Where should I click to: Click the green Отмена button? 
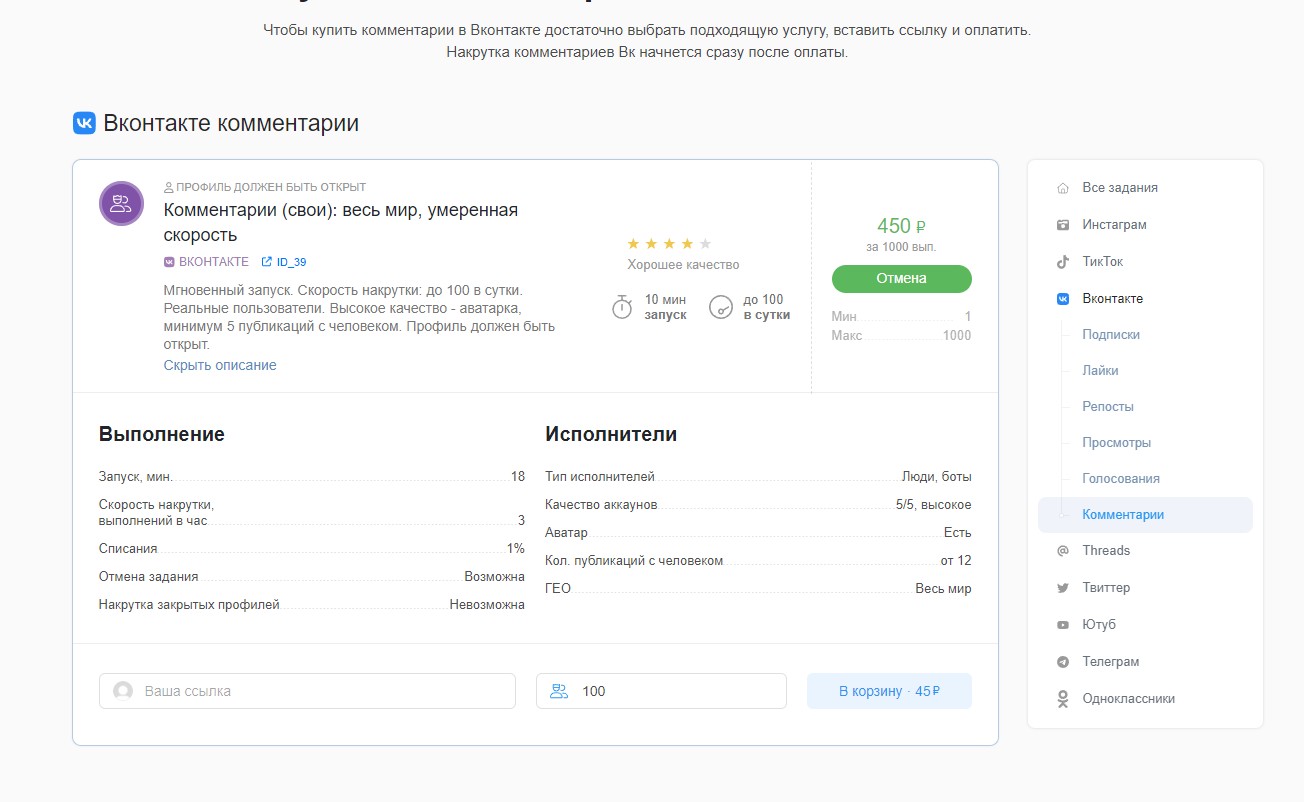click(902, 279)
